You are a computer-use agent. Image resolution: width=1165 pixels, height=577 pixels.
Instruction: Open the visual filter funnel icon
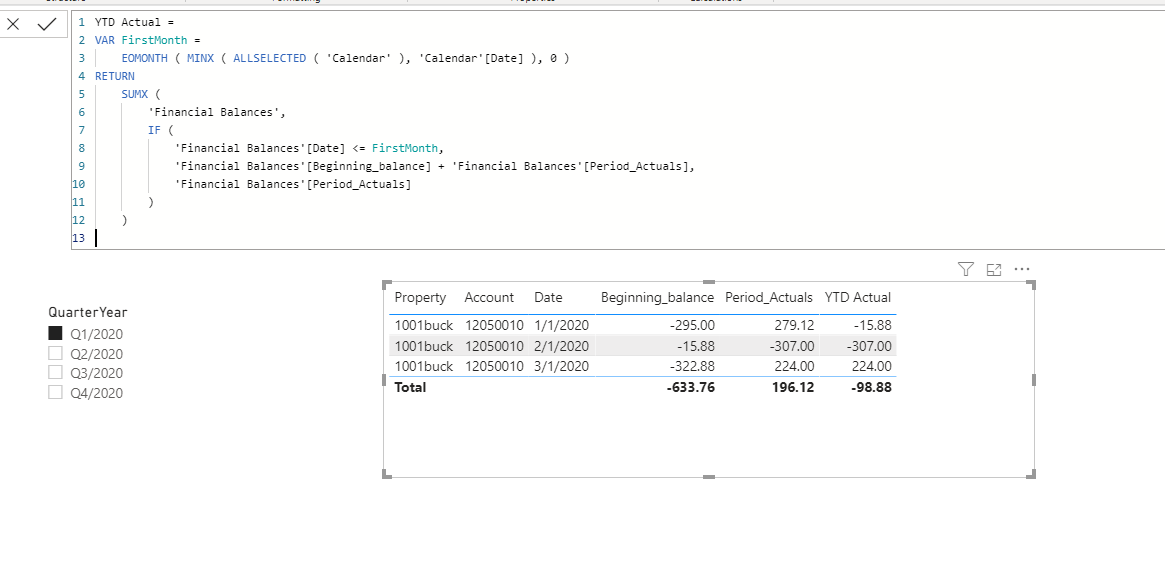(965, 270)
